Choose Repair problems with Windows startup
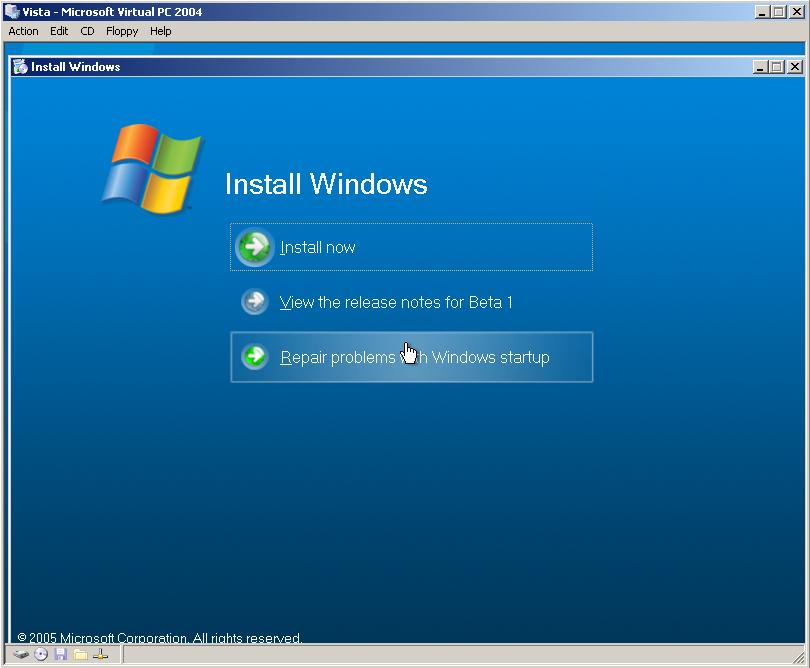 (411, 357)
